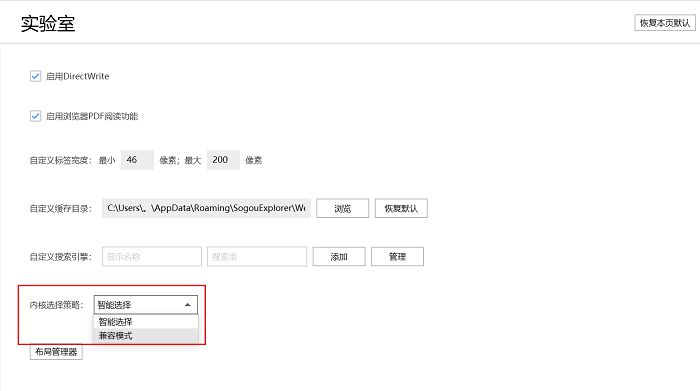Click the 自定义缓存目录 label
Image resolution: width=700 pixels, height=391 pixels.
pos(61,208)
